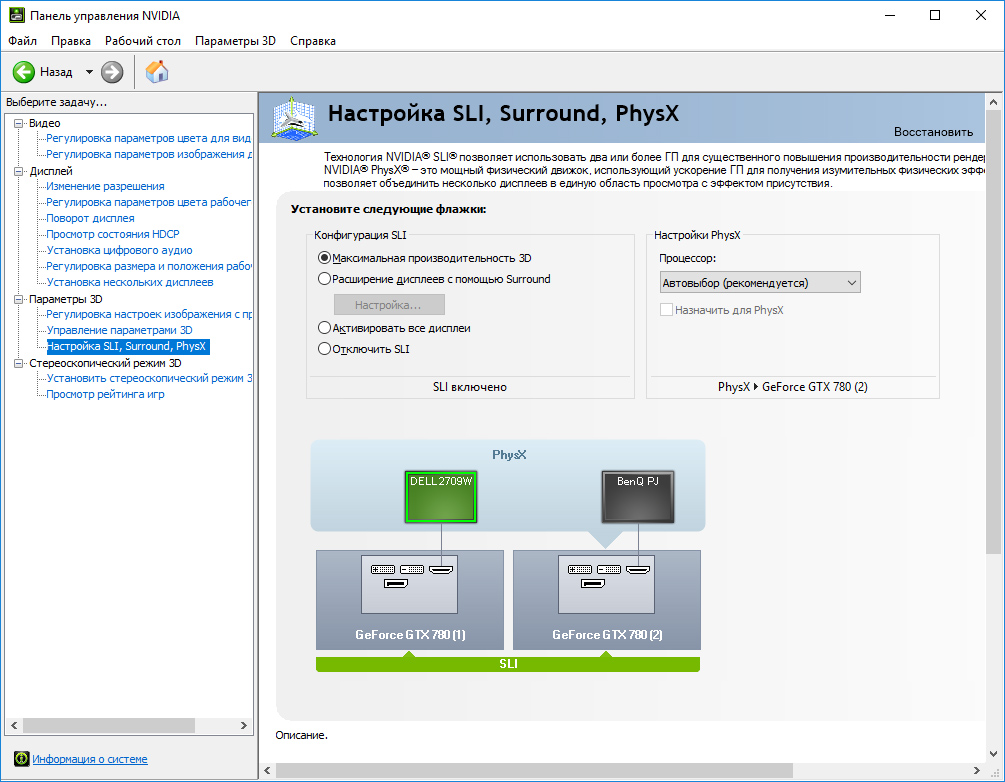Select the BenQ PJ display icon
This screenshot has height=782, width=1005.
pos(638,497)
